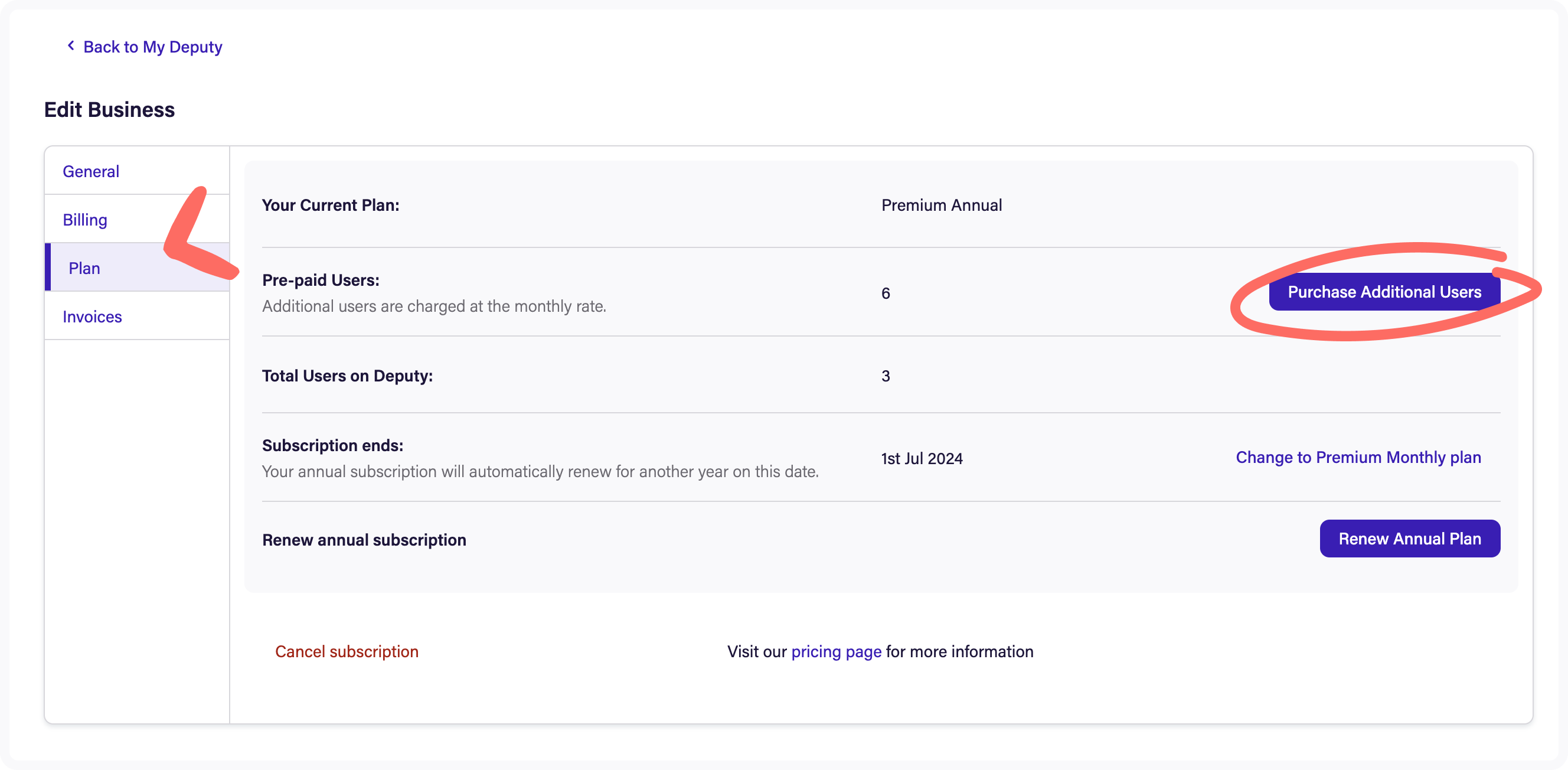Click the Edit Business heading
This screenshot has height=770, width=1568.
(110, 110)
